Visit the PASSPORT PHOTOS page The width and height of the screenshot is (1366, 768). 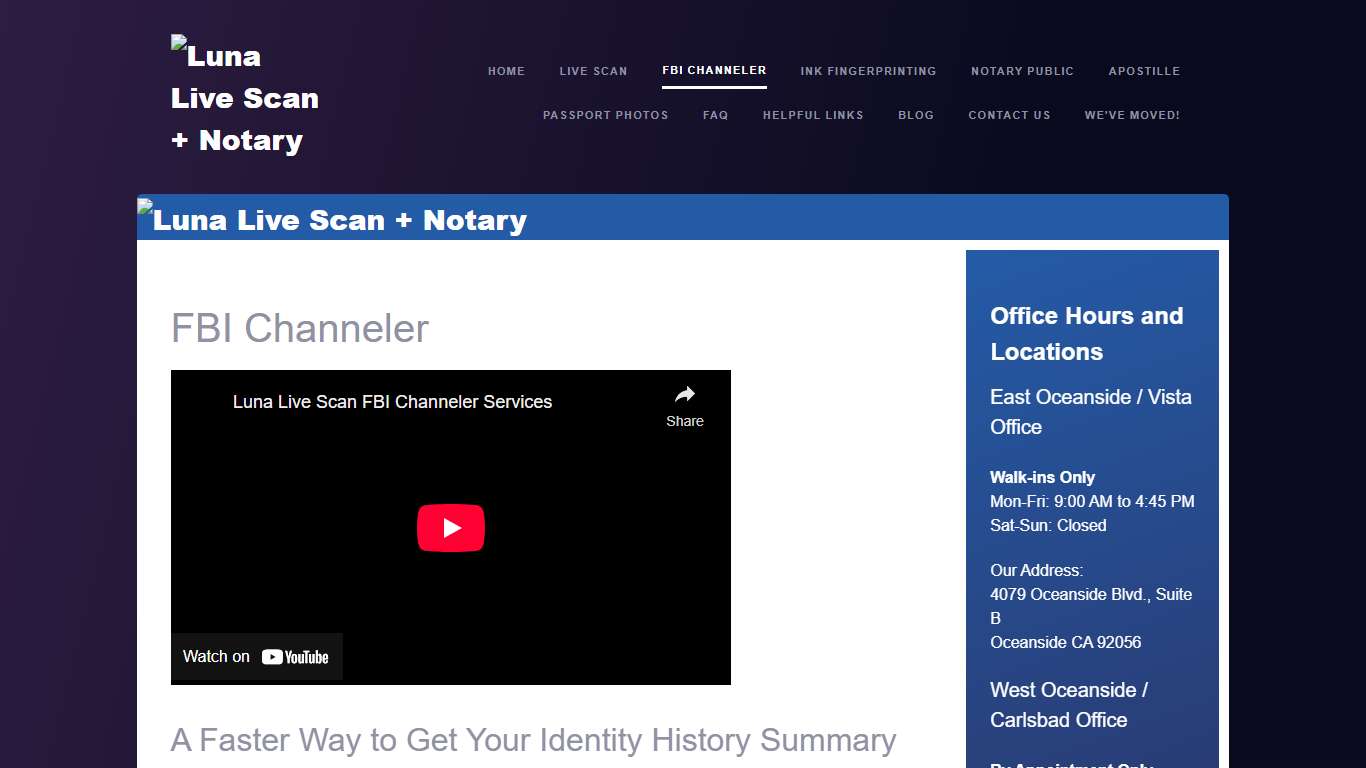coord(606,115)
